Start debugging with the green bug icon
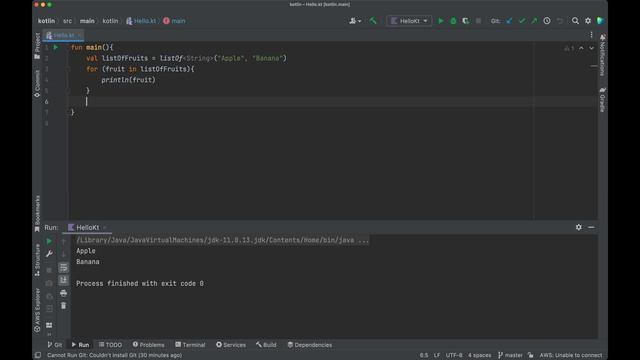640x360 pixels. 453,21
